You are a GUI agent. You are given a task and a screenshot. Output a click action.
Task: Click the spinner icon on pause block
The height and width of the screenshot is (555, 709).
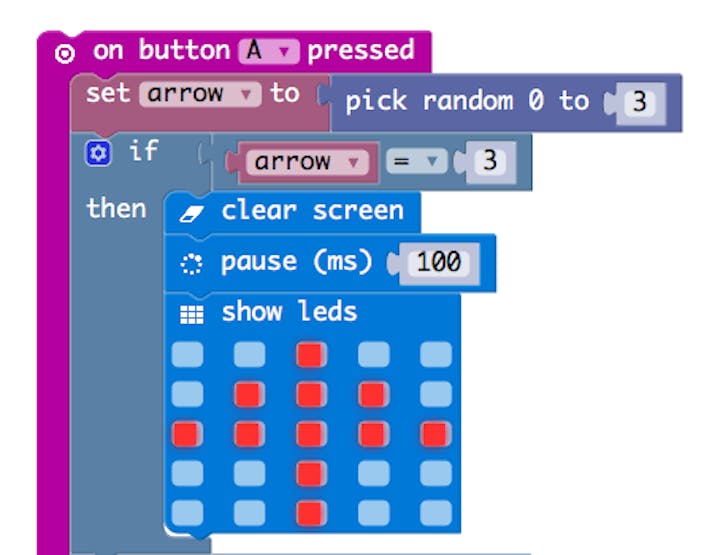pyautogui.click(x=192, y=264)
